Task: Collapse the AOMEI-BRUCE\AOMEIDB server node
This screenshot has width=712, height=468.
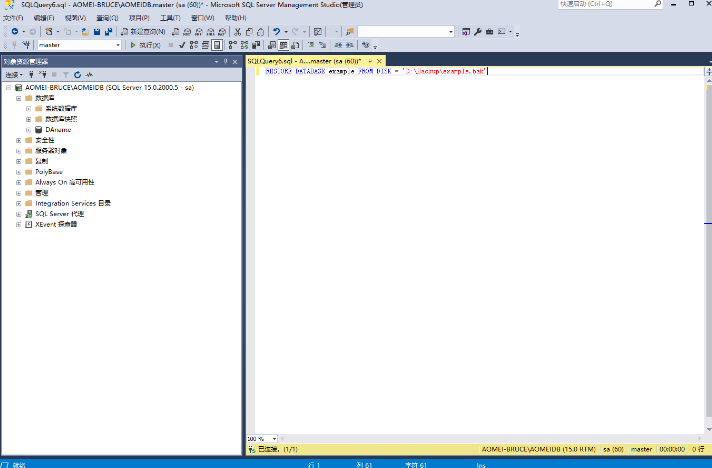Action: point(7,87)
